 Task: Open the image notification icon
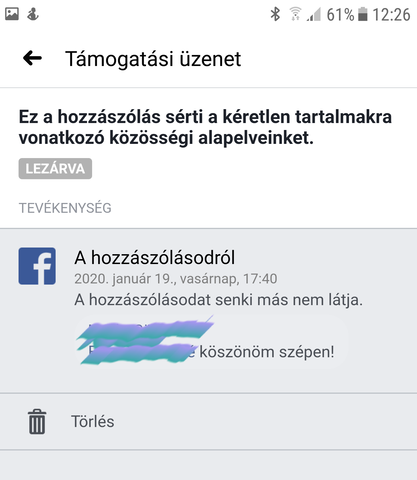tap(12, 14)
